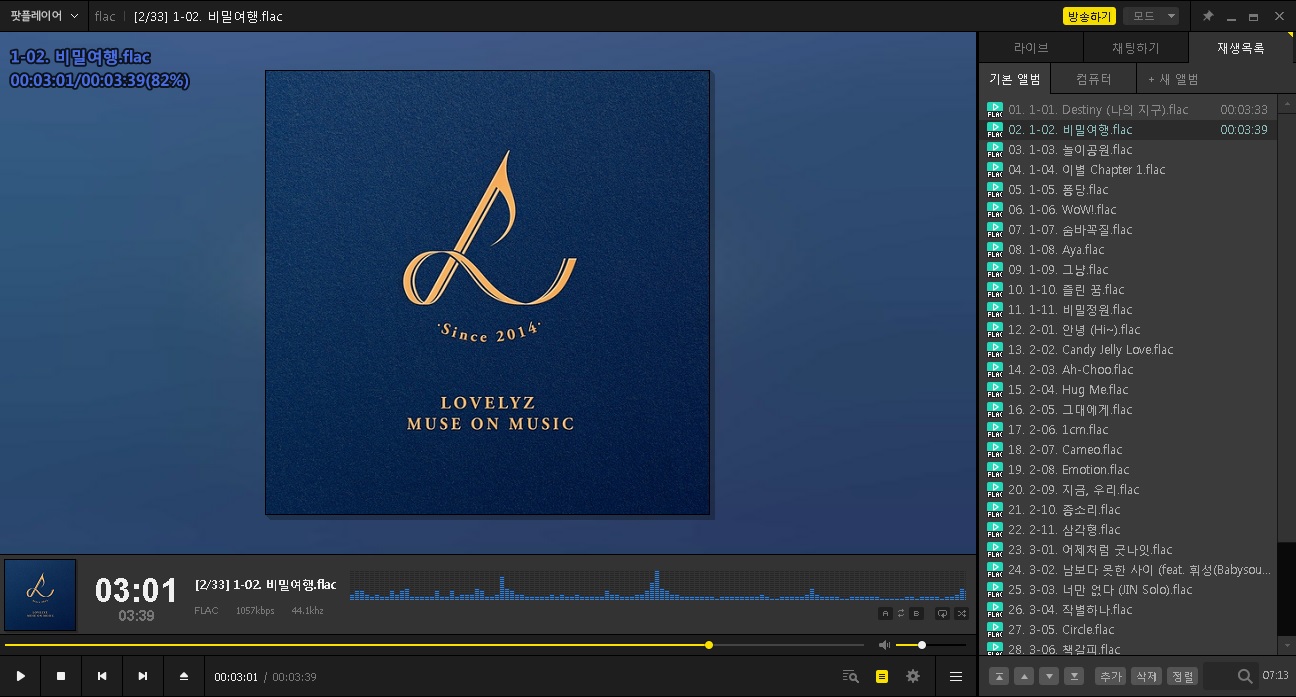
Task: Open the settings gear icon
Action: [913, 676]
